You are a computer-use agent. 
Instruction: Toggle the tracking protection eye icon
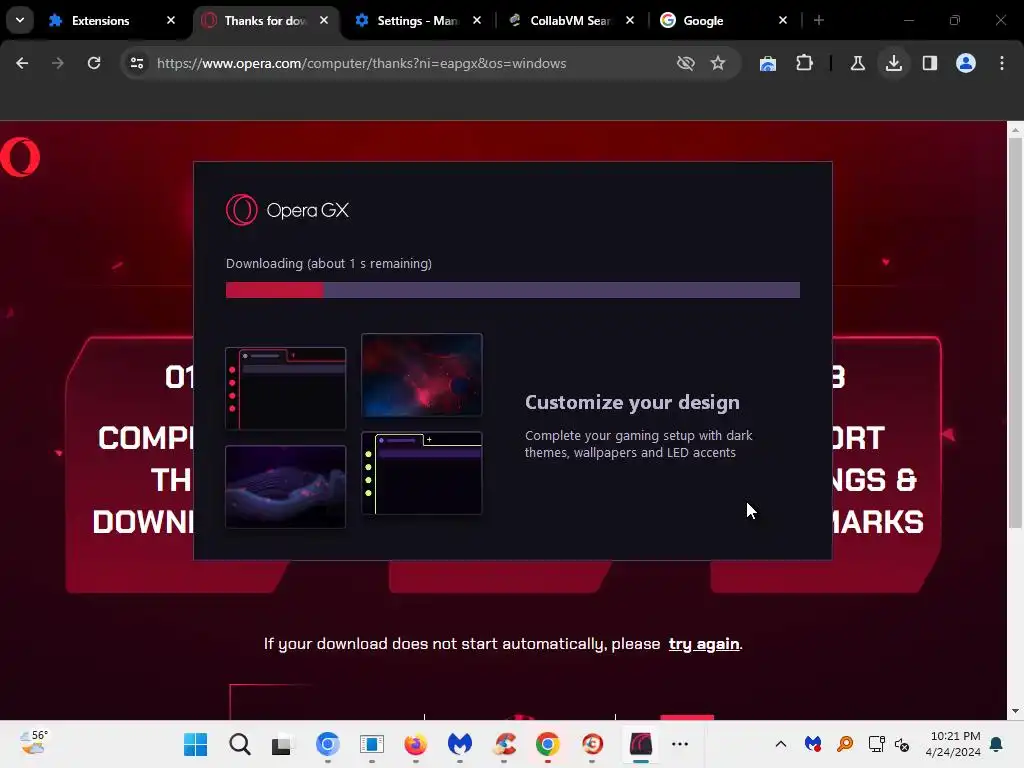[x=685, y=63]
